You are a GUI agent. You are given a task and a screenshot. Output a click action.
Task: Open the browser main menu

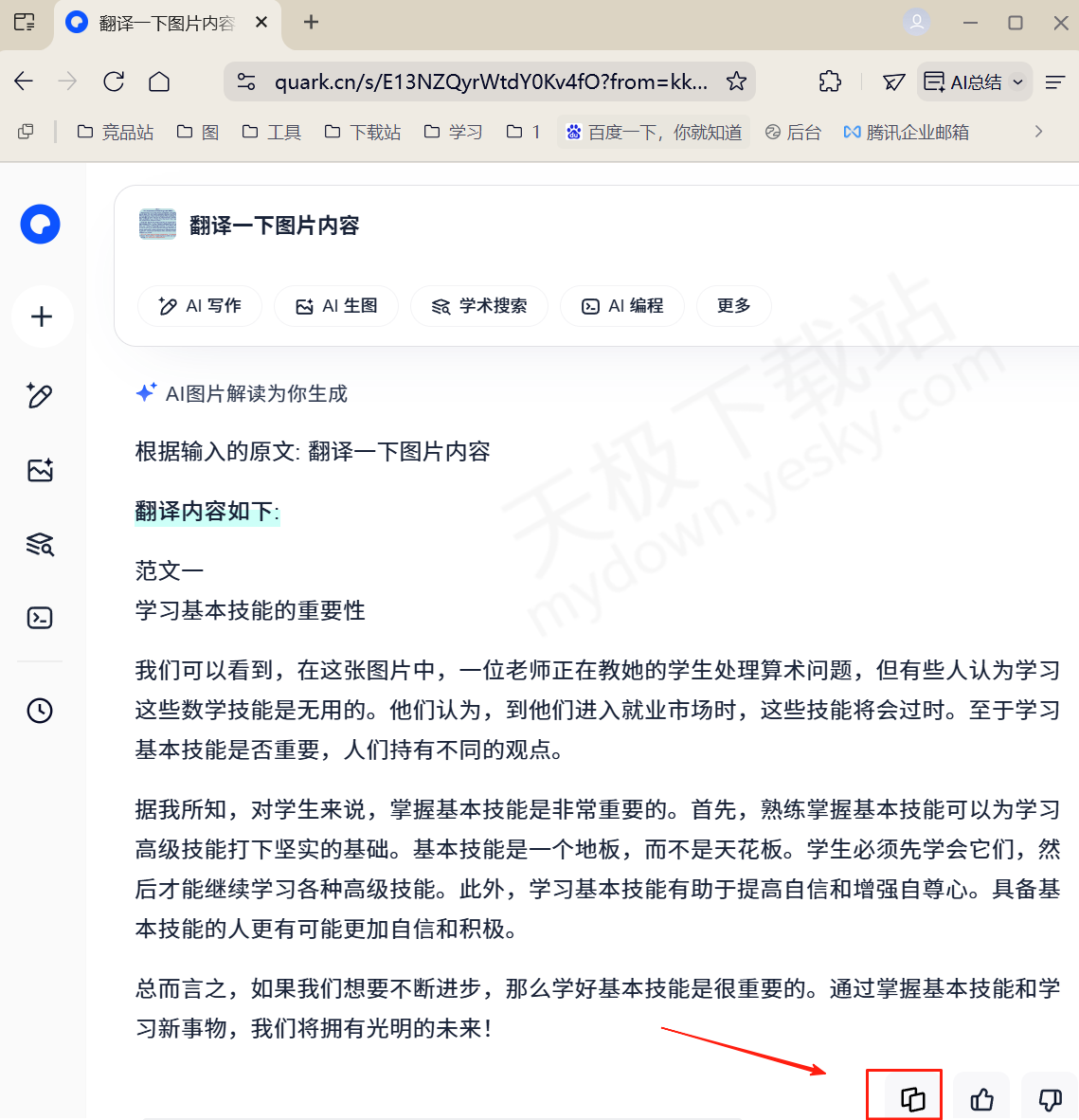coord(1054,82)
